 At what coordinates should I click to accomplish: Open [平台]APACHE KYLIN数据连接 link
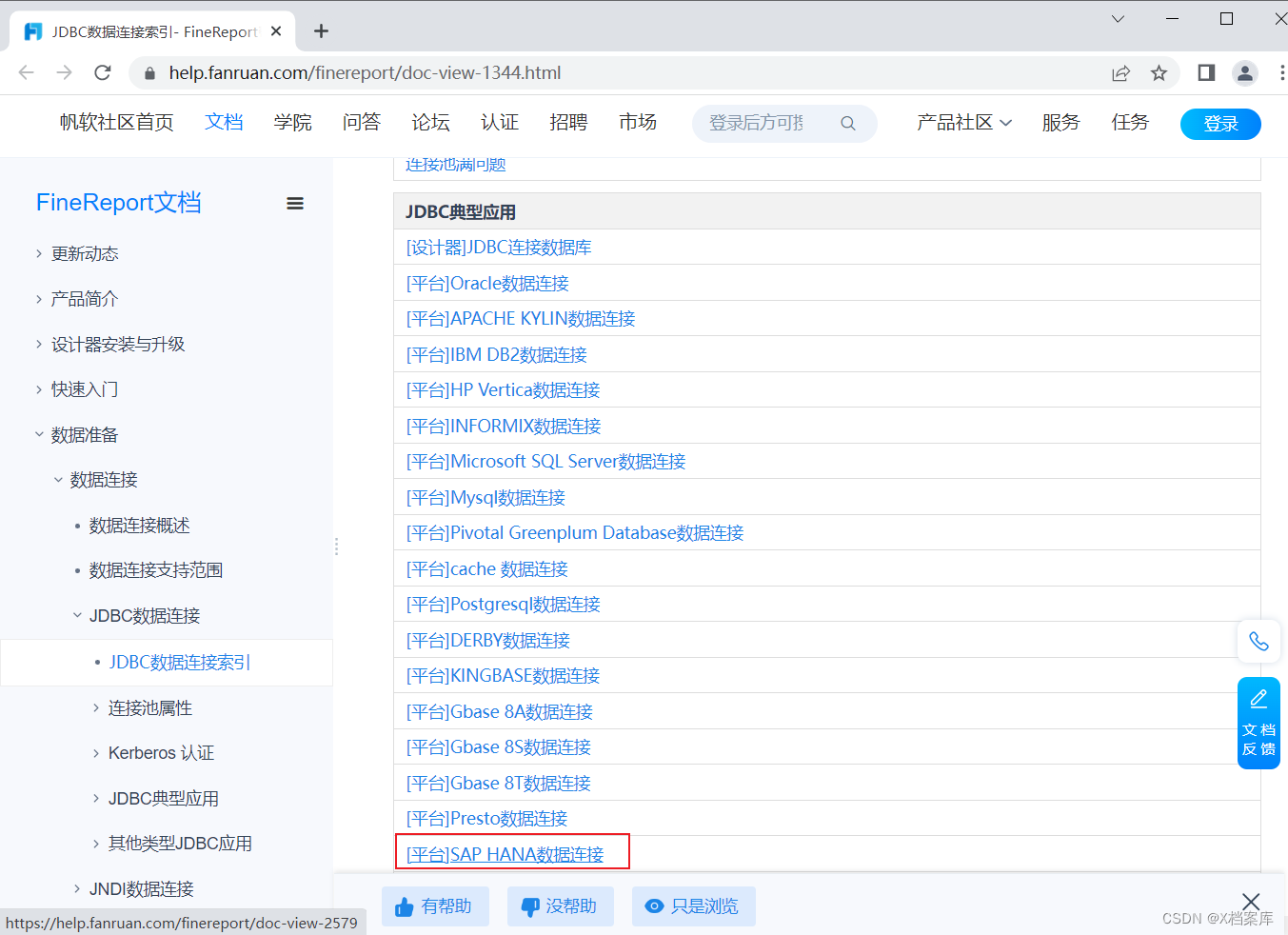(x=521, y=319)
